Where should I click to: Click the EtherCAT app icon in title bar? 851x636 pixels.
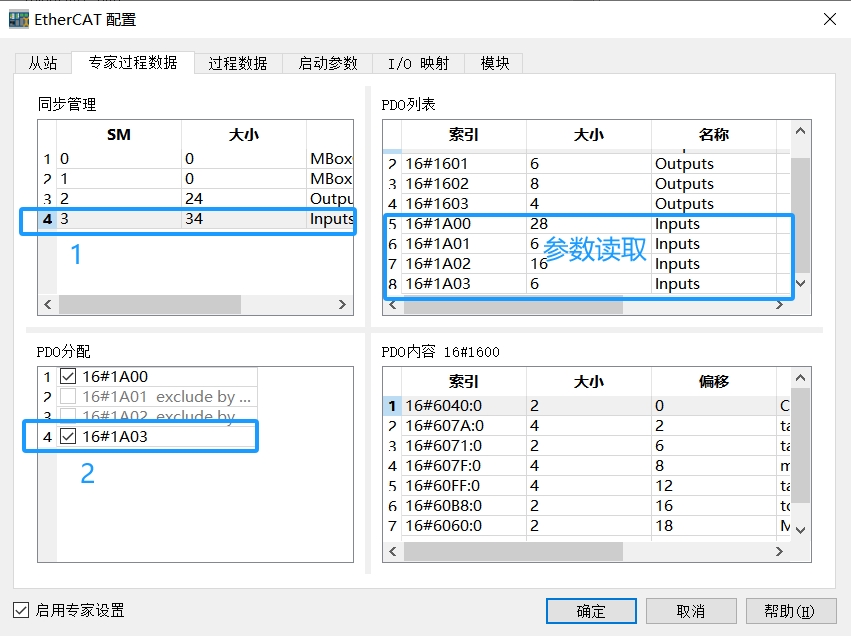19,19
